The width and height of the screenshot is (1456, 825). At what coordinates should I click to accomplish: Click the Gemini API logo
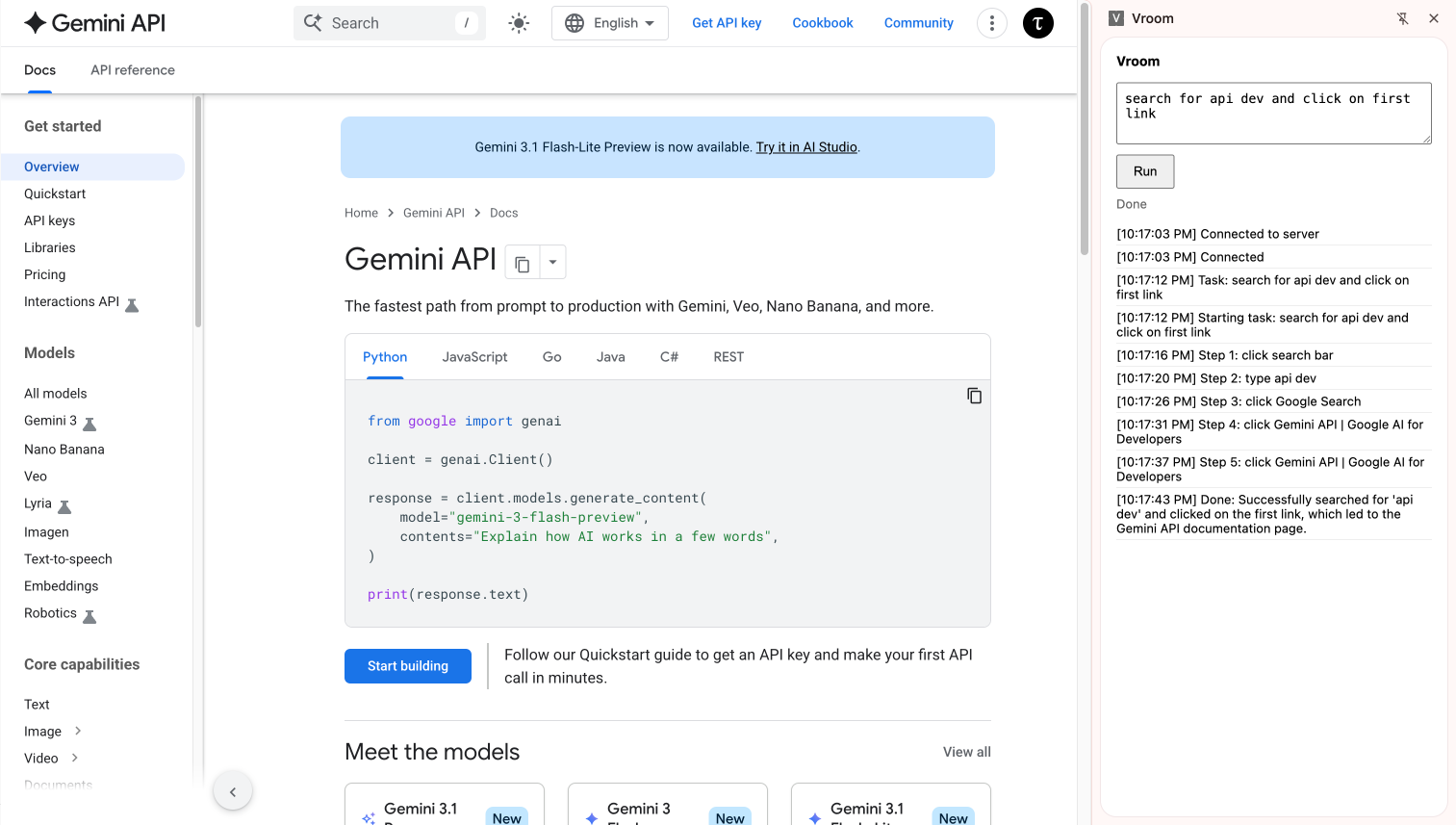pos(94,23)
